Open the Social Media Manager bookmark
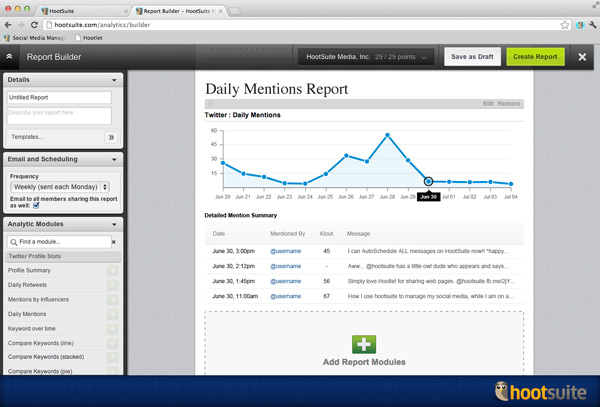 click(34, 38)
